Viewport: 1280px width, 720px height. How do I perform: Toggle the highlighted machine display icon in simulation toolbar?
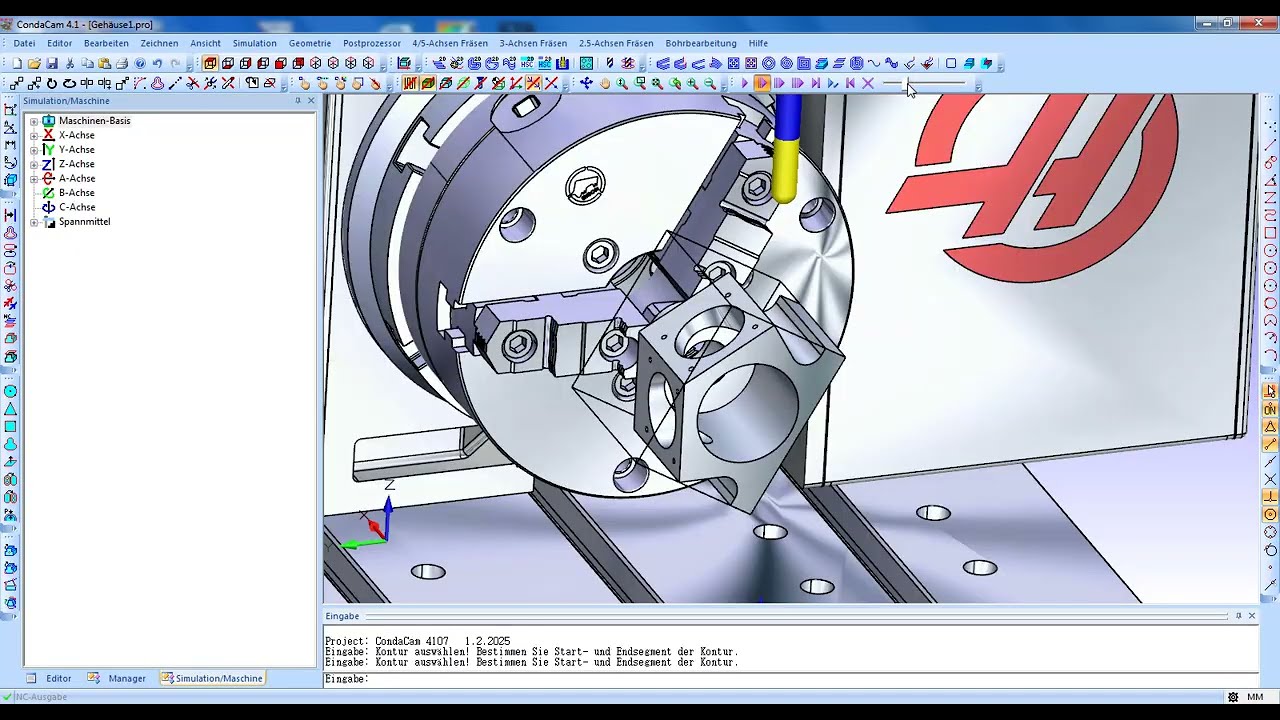coord(410,84)
